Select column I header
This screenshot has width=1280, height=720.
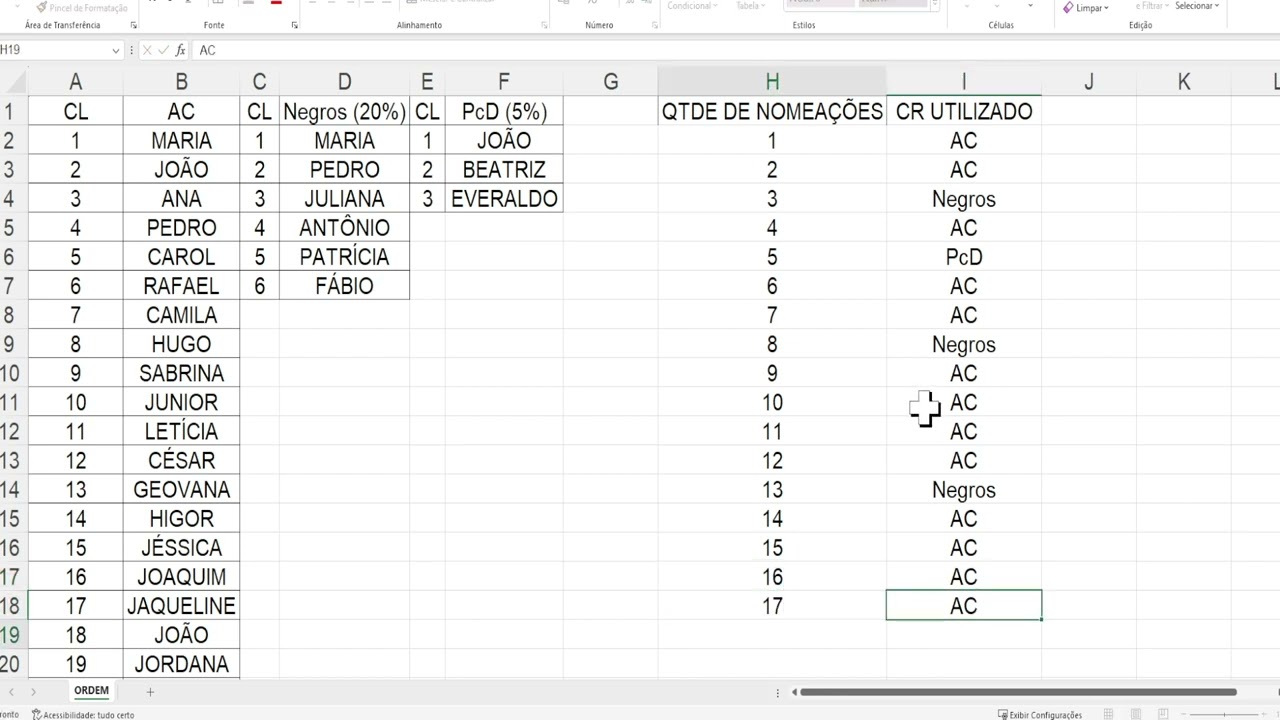964,82
